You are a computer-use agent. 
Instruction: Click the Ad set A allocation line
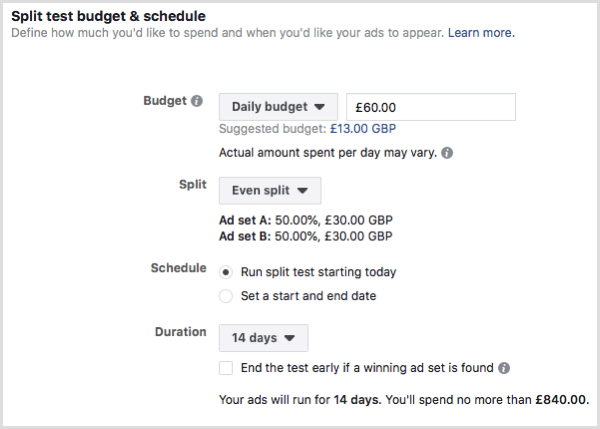(306, 220)
